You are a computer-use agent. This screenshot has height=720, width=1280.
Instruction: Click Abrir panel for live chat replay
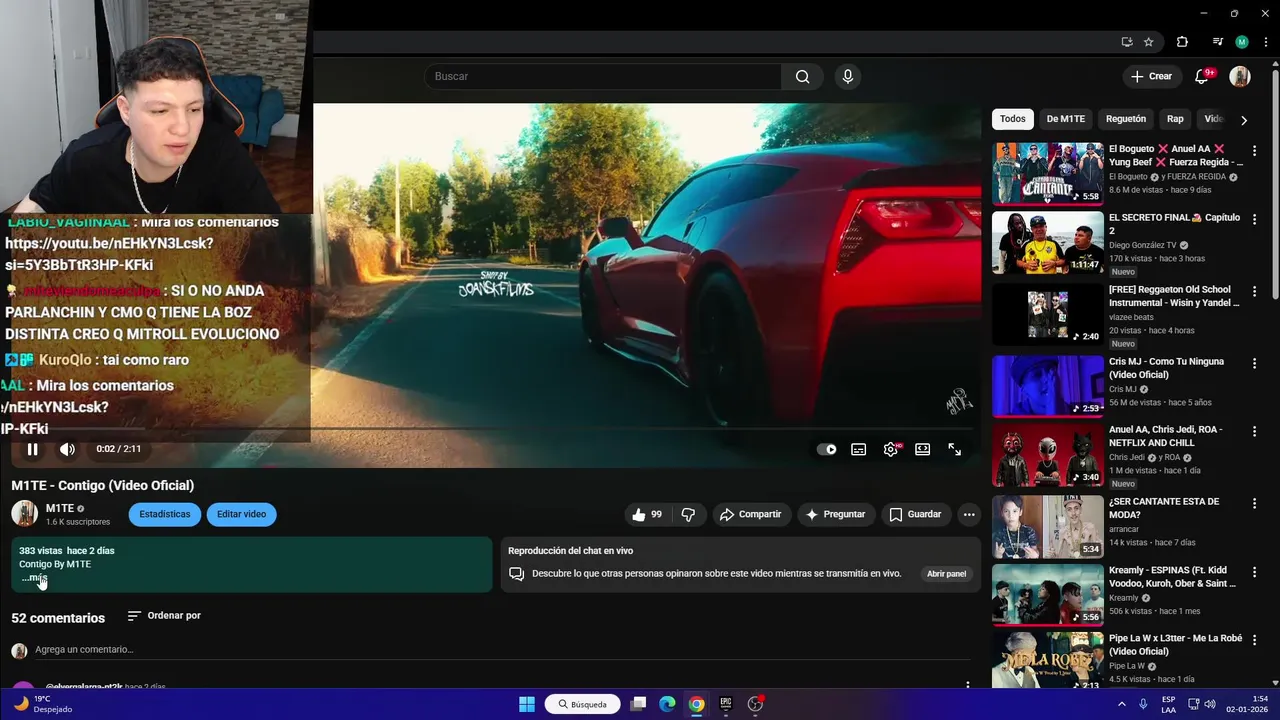click(946, 574)
